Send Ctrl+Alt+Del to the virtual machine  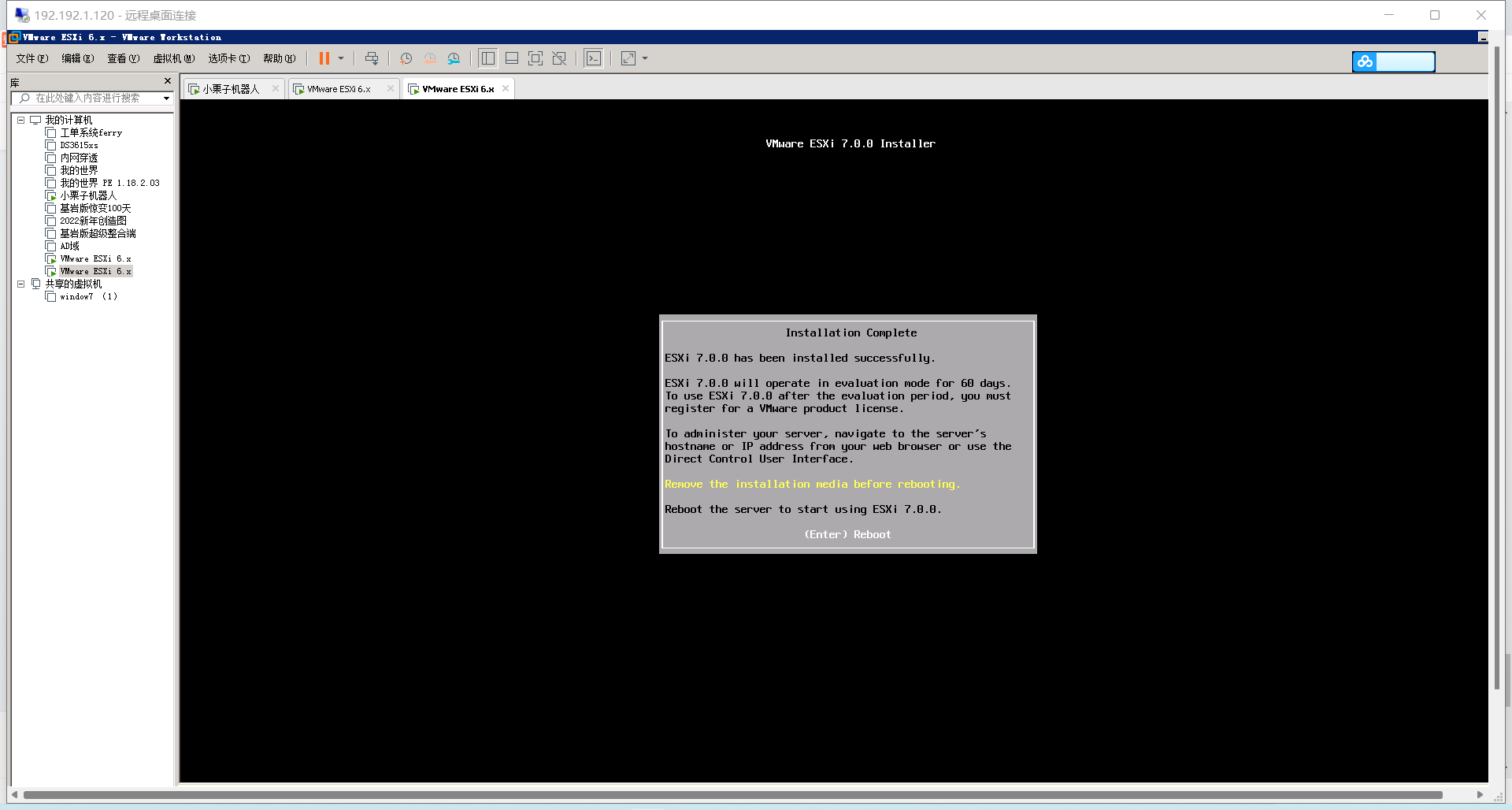pyautogui.click(x=372, y=58)
